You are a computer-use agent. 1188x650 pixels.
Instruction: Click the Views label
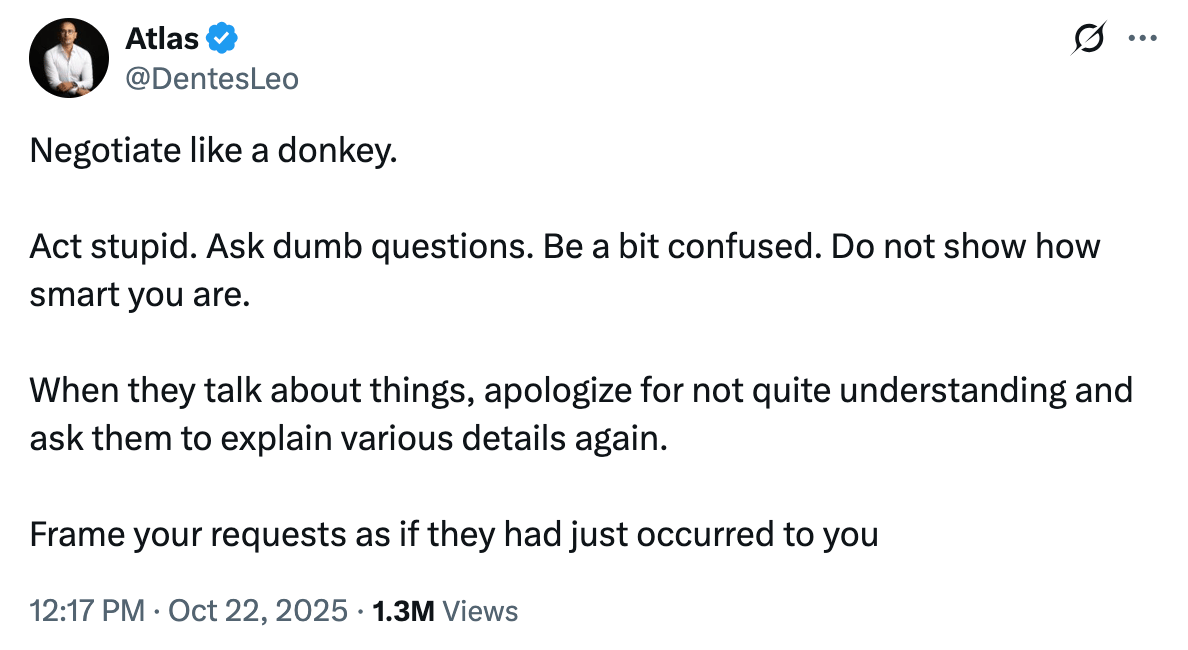(x=480, y=611)
